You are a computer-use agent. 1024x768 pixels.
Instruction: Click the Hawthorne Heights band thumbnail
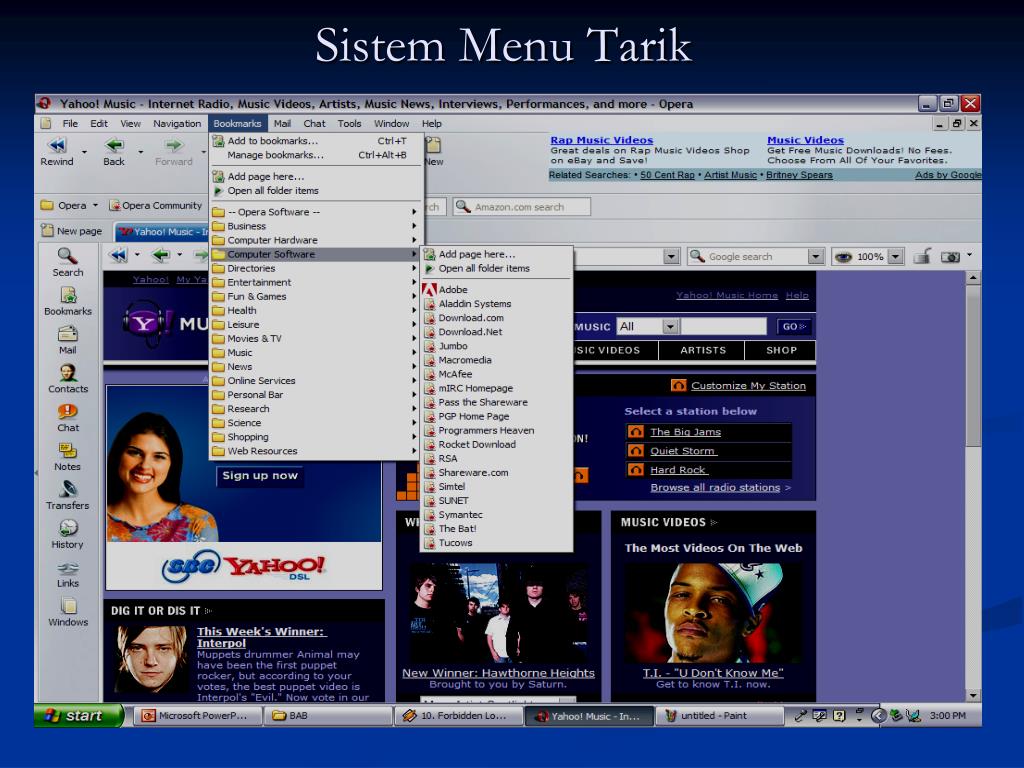(498, 613)
